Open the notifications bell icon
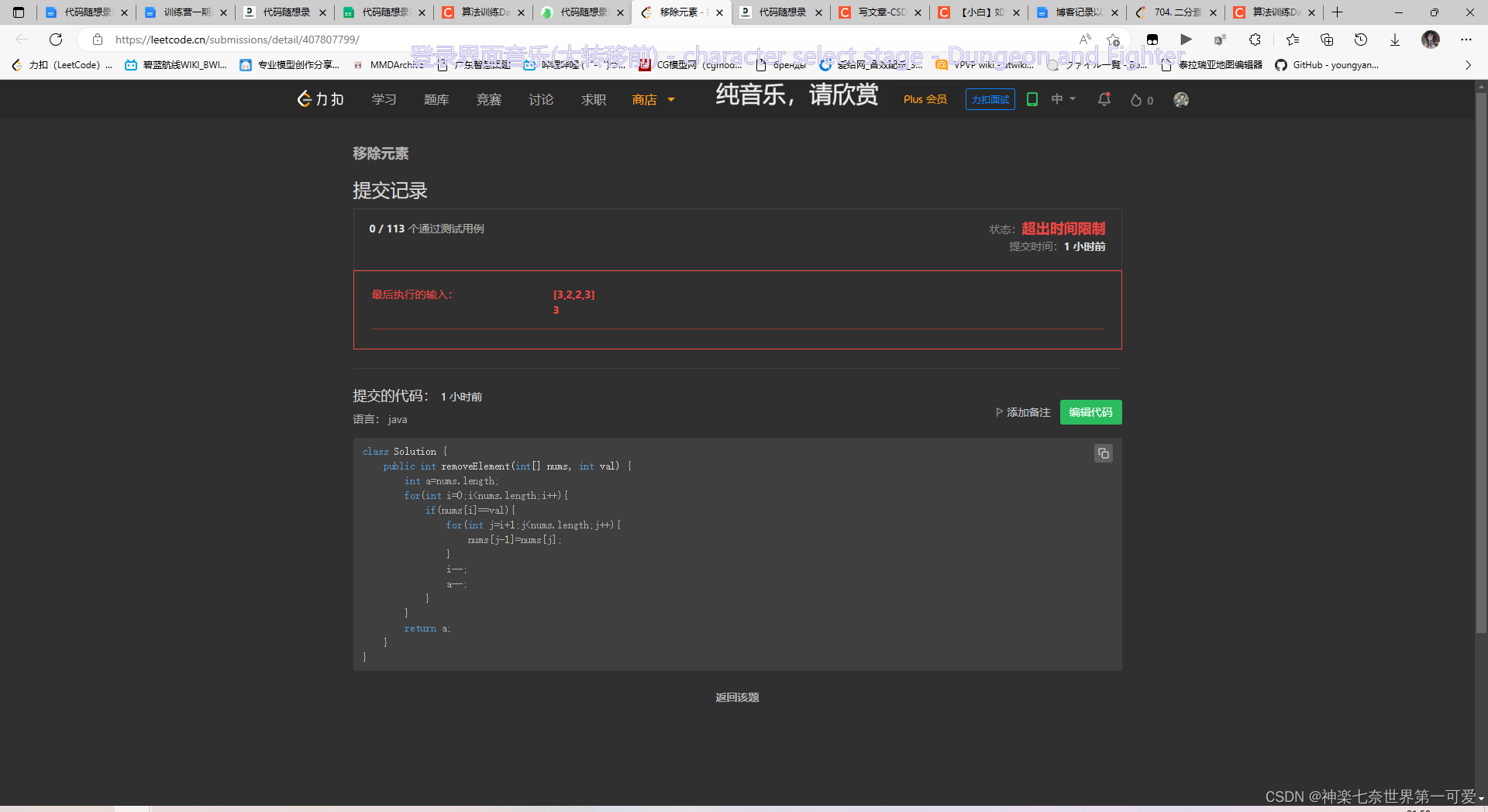 [1104, 99]
